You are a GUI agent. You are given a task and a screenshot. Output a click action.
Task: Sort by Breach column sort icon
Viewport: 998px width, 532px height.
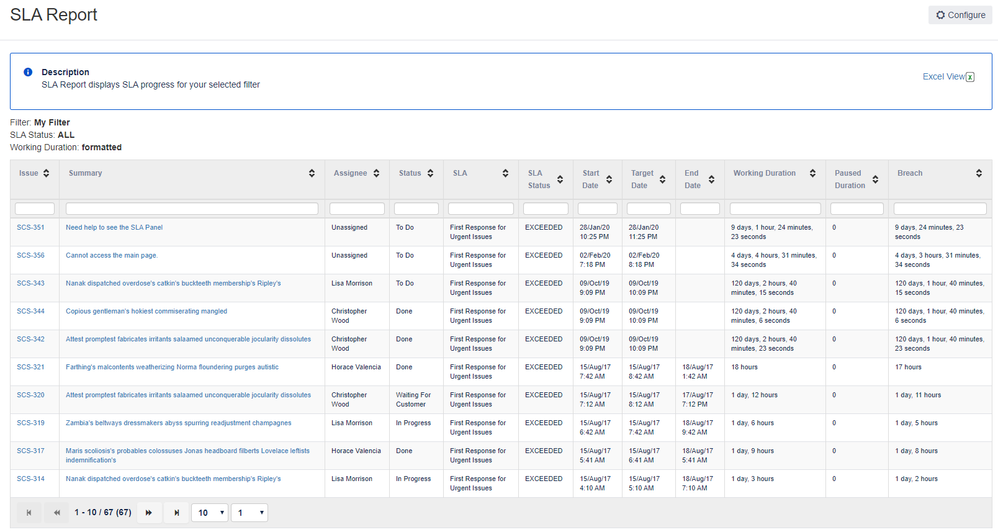979,173
